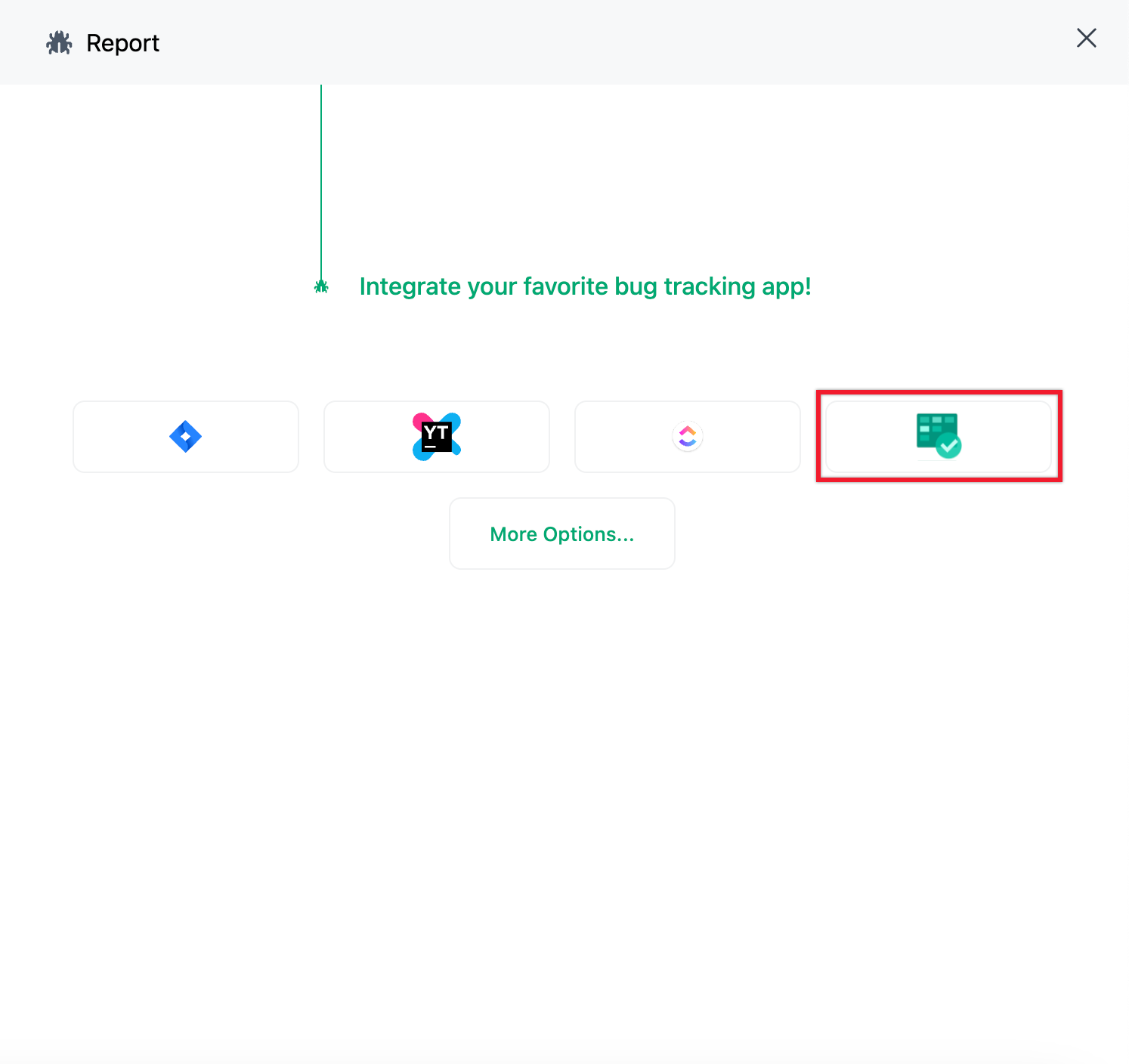Expand More Options for additional integrations

561,534
